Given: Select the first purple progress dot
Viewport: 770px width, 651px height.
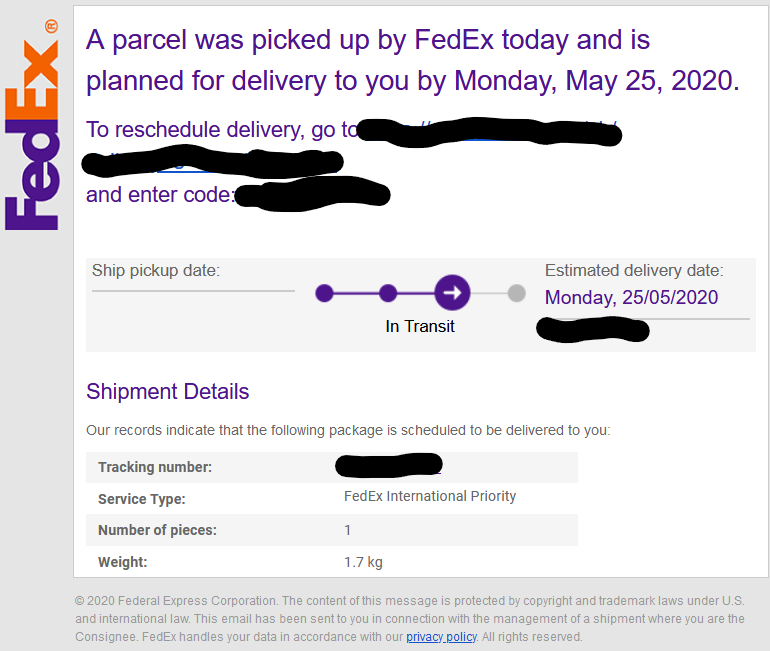Looking at the screenshot, I should tap(324, 293).
